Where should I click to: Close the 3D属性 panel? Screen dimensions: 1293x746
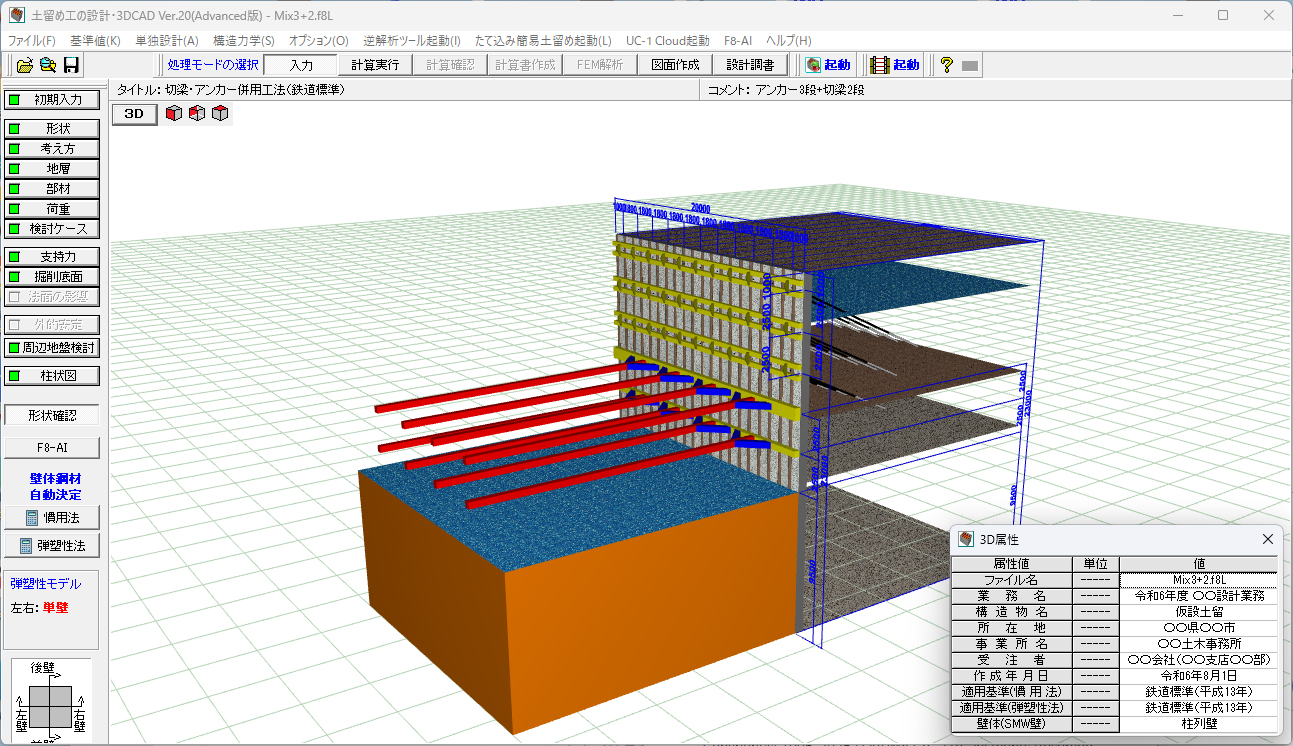pos(1268,539)
